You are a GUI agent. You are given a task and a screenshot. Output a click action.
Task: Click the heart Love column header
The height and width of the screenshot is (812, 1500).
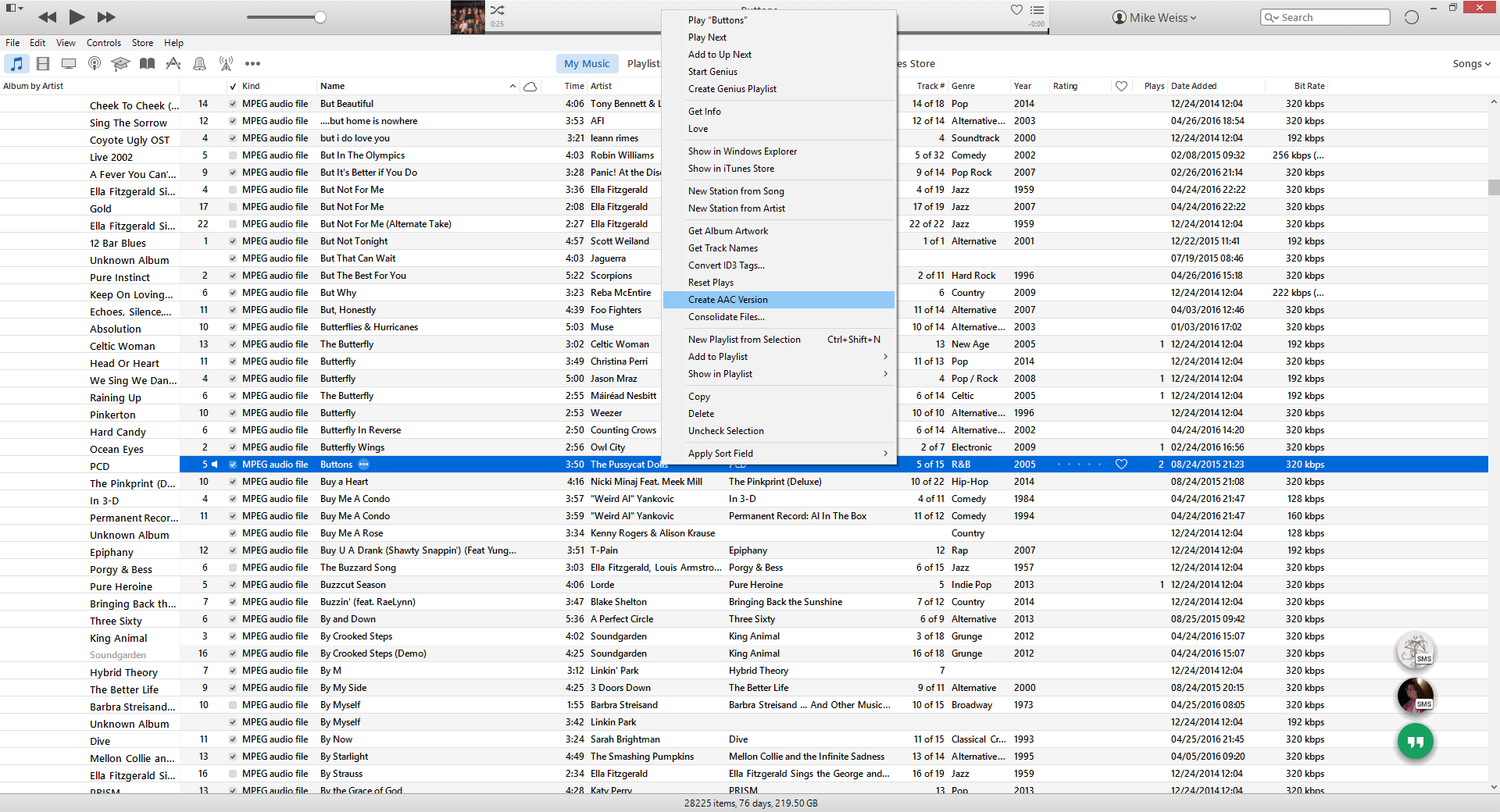[1121, 86]
